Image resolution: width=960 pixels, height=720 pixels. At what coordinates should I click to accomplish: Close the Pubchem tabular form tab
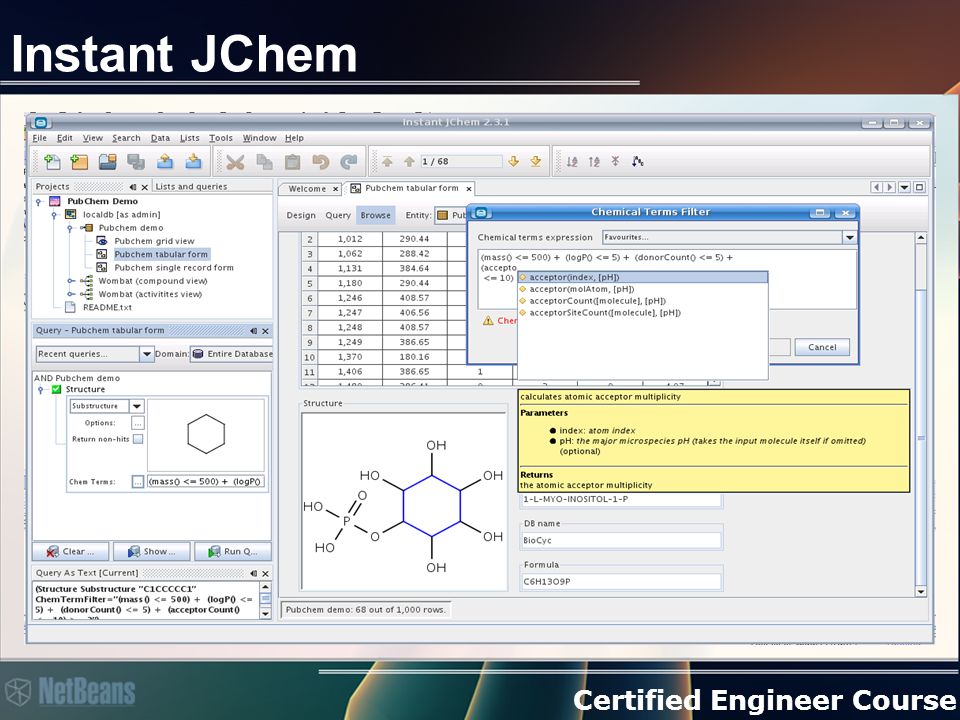[468, 189]
